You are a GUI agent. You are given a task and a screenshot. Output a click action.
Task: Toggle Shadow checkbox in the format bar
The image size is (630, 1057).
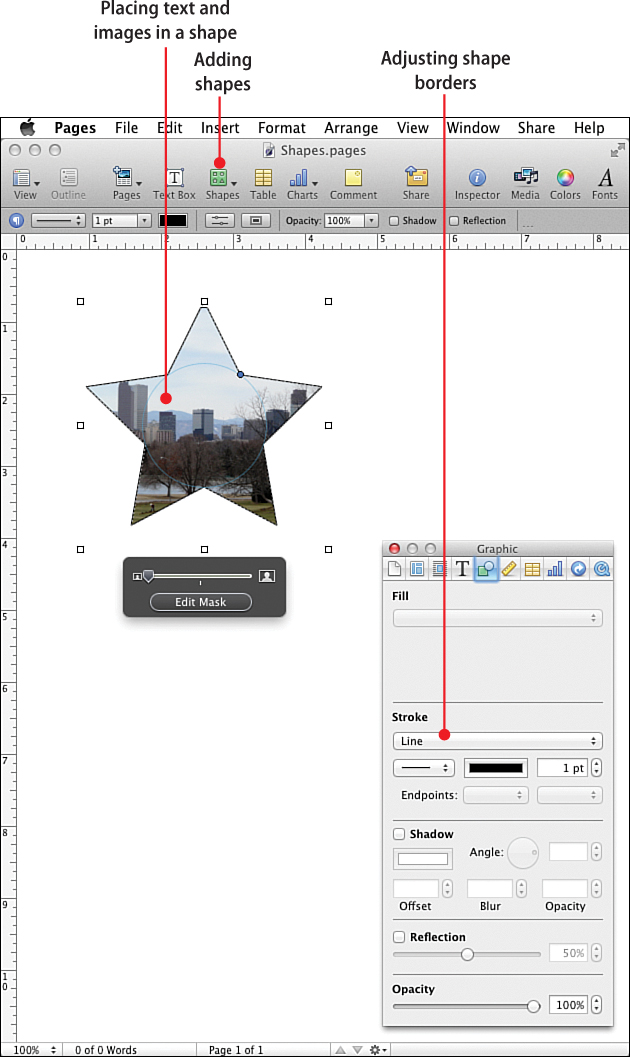[x=394, y=221]
